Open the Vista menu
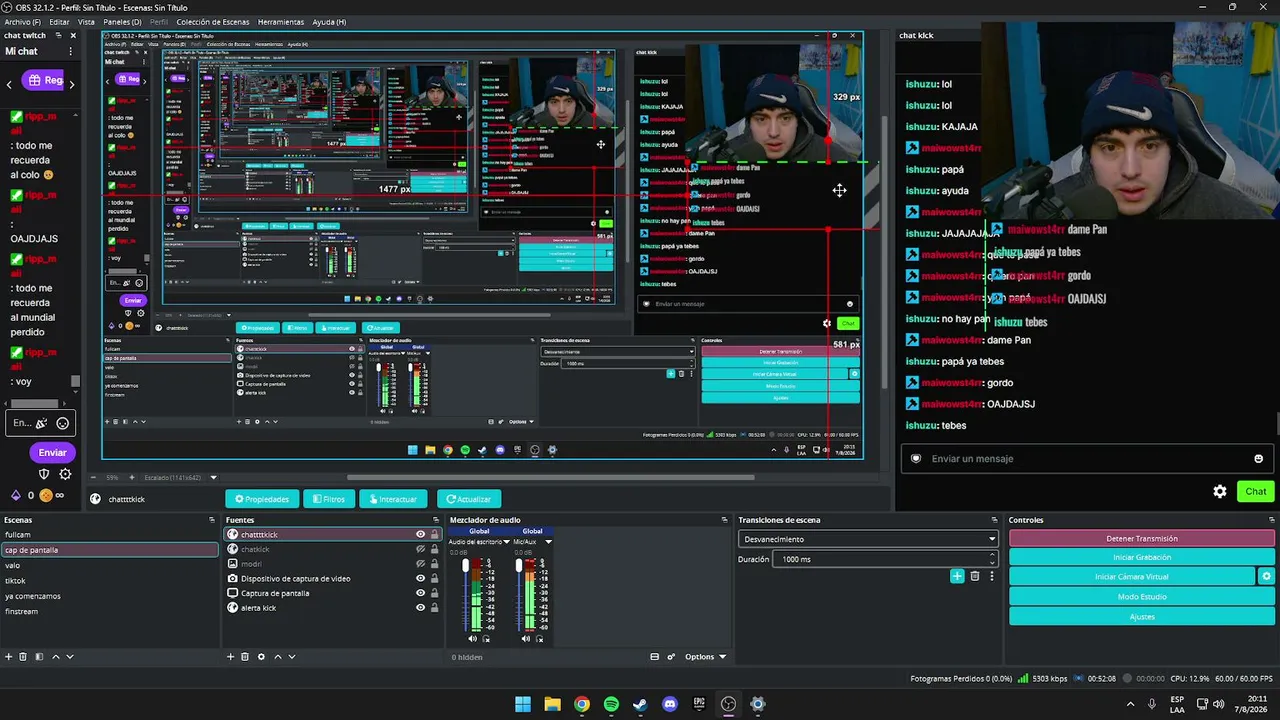The image size is (1280, 720). (x=87, y=22)
